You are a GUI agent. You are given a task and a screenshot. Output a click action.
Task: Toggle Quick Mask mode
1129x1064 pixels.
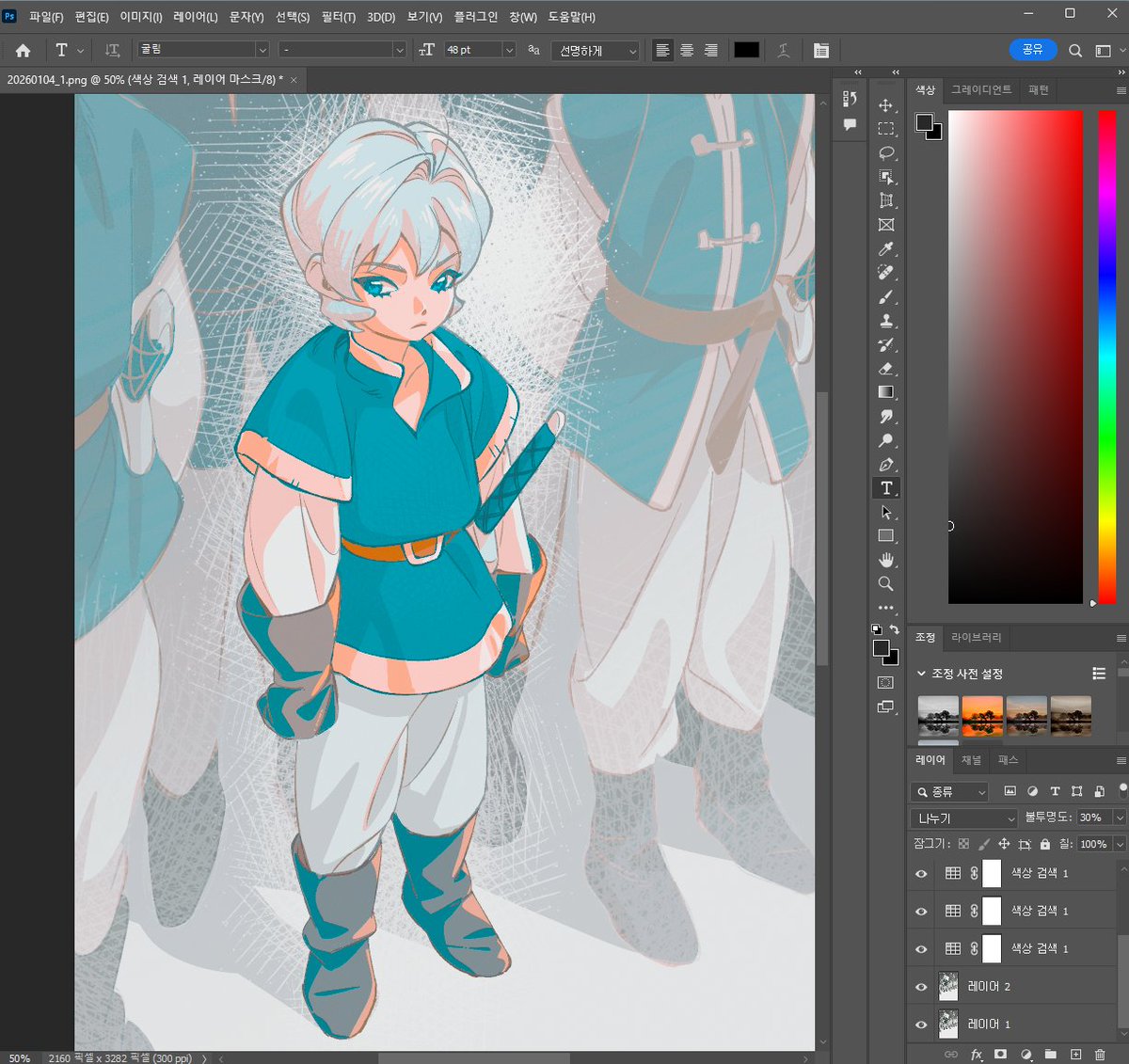tap(885, 683)
